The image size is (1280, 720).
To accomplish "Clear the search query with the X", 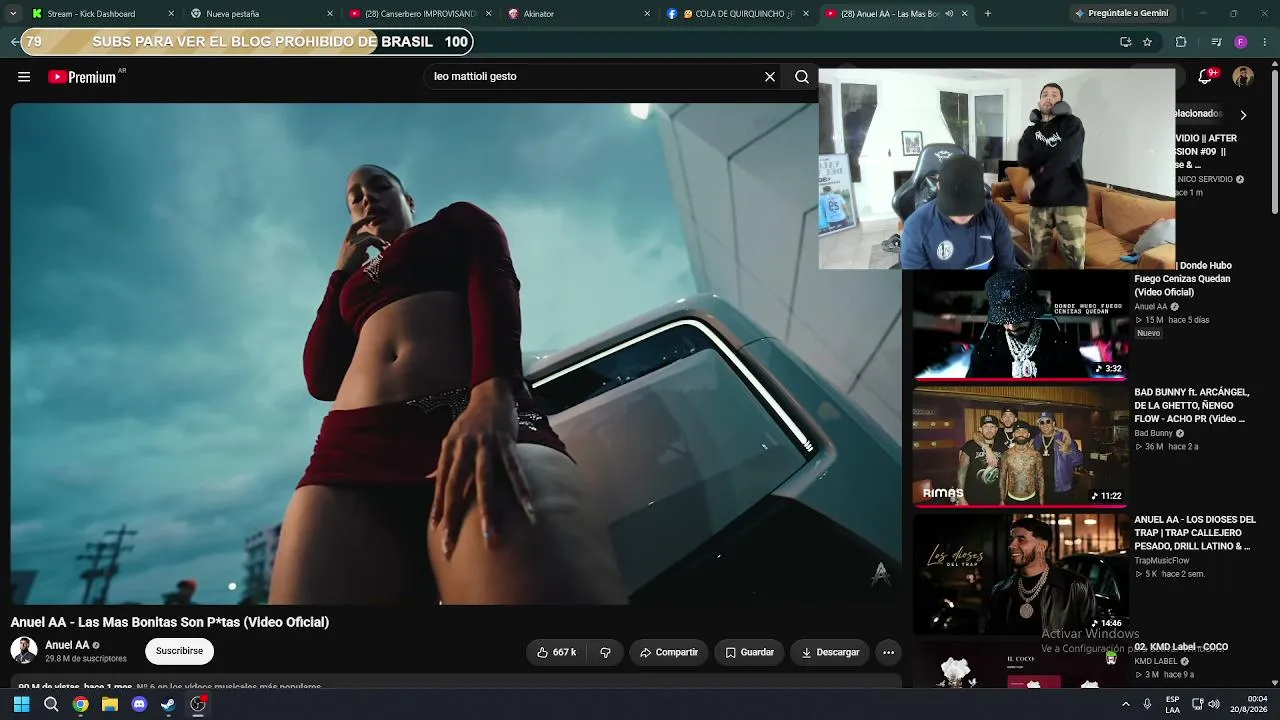I will click(770, 77).
